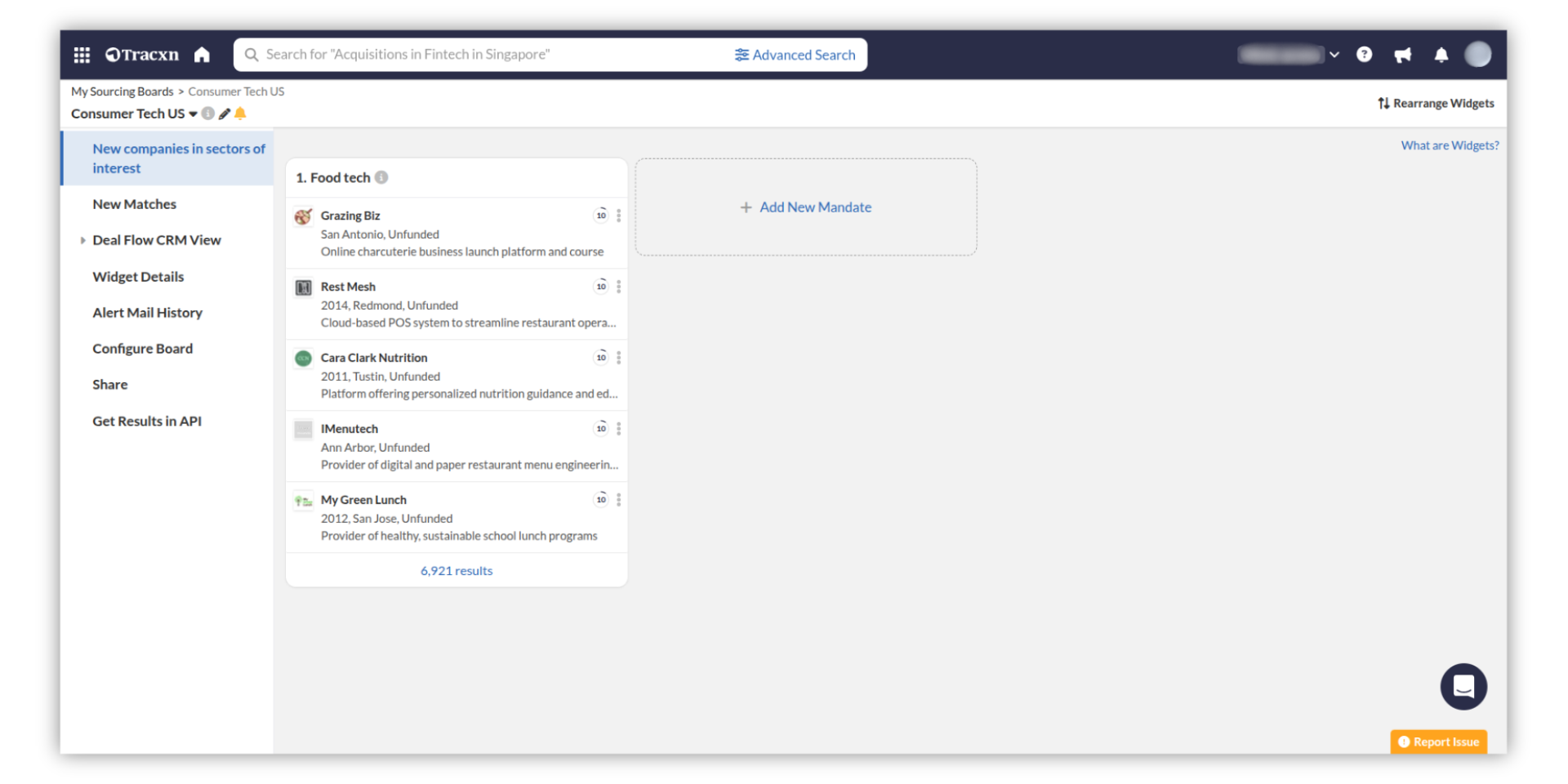1568x784 pixels.
Task: Show Food tech info icon
Action: pos(381,177)
